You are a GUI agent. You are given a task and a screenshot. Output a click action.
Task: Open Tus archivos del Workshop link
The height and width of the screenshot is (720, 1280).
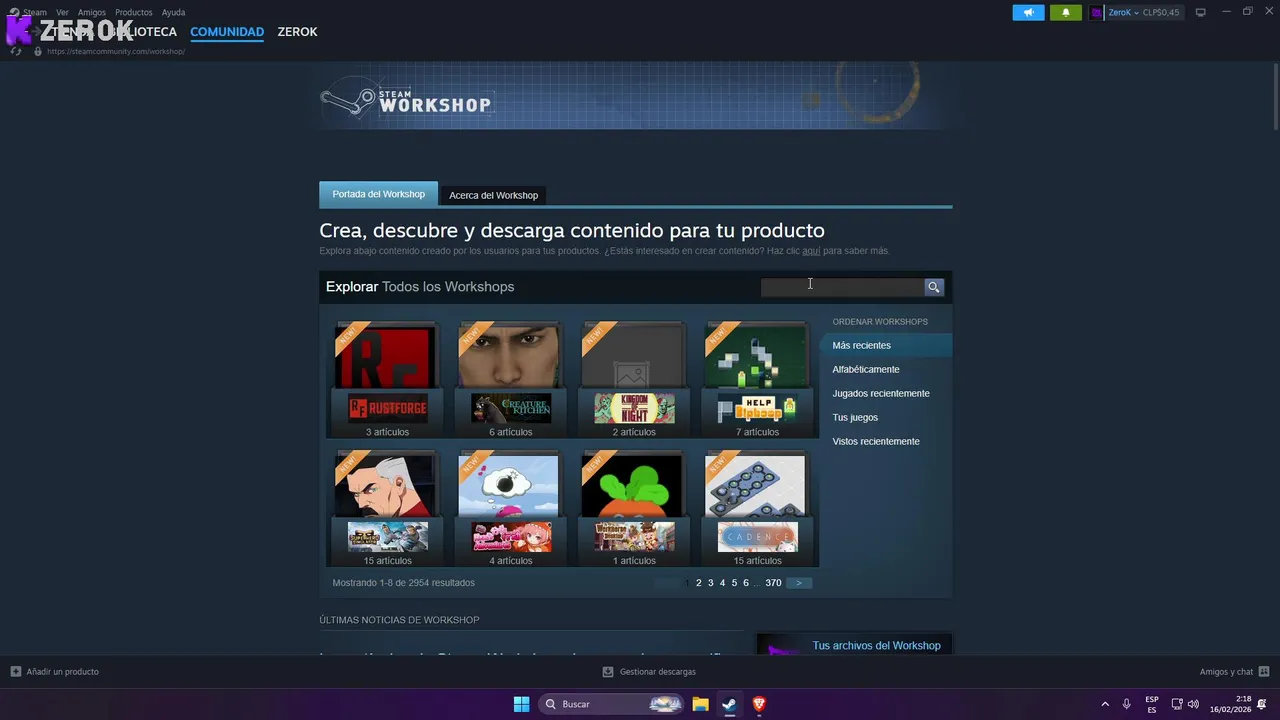point(876,646)
